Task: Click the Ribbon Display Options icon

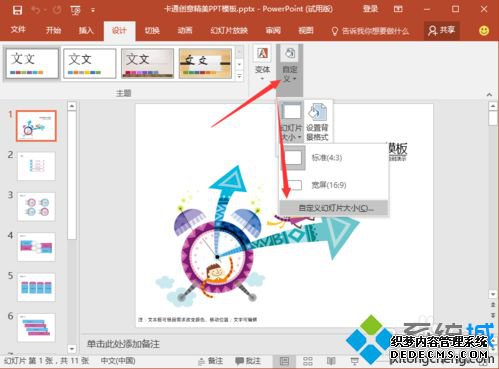Action: pos(398,9)
